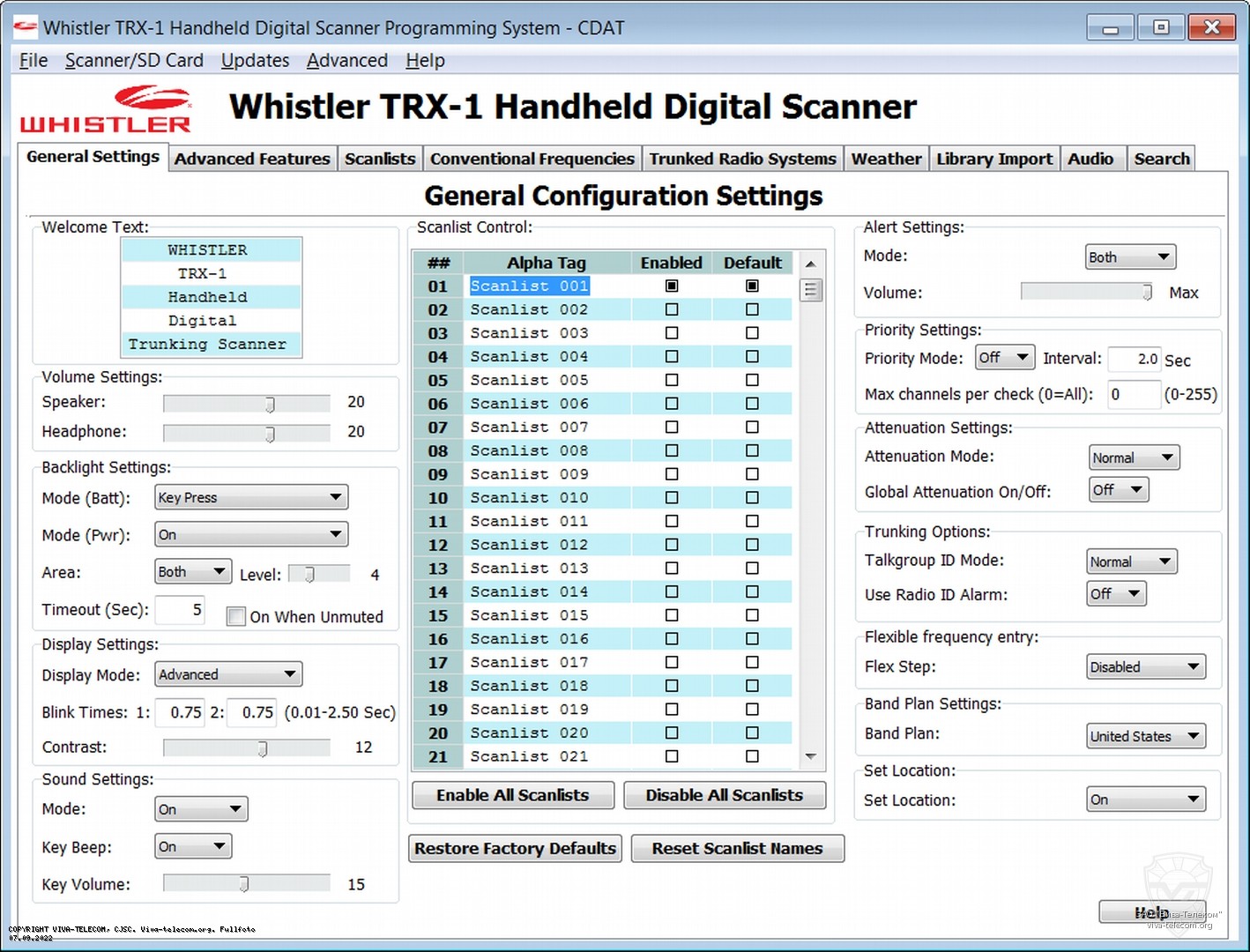Open the Priority Mode dropdown
The image size is (1250, 952).
pyautogui.click(x=1004, y=357)
